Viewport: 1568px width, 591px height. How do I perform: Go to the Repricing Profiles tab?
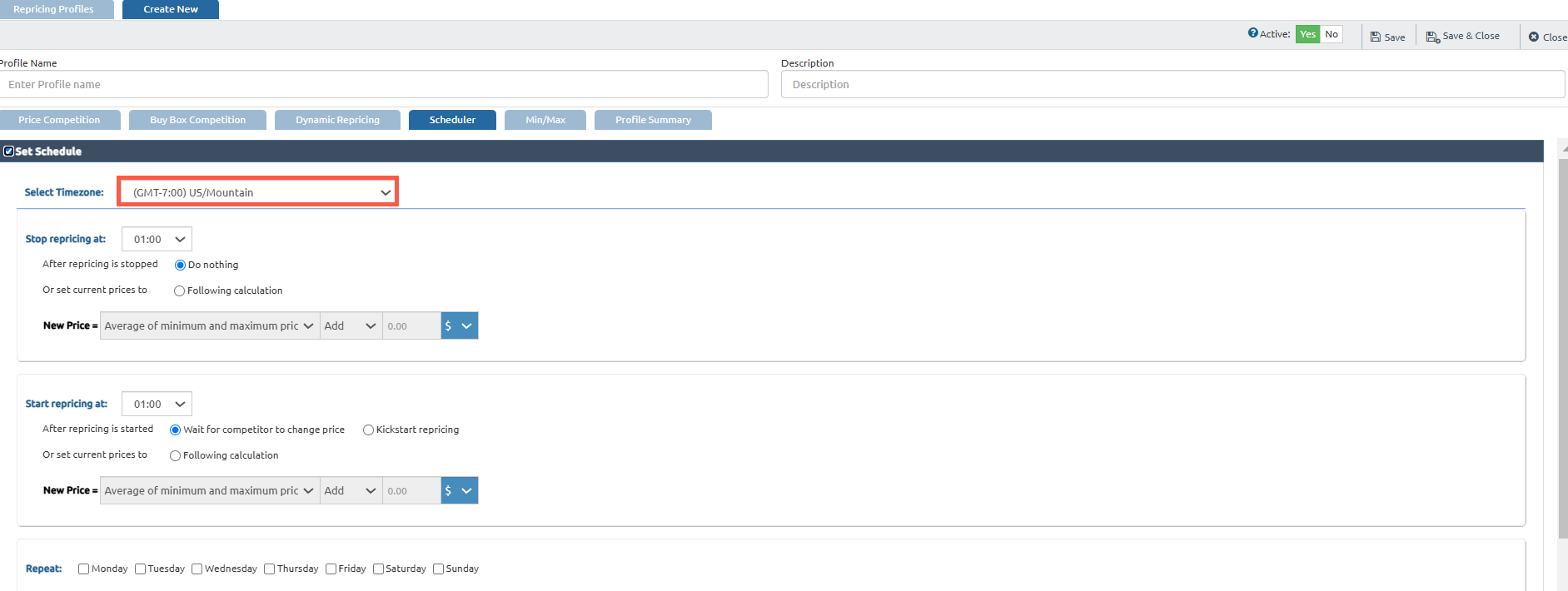54,9
